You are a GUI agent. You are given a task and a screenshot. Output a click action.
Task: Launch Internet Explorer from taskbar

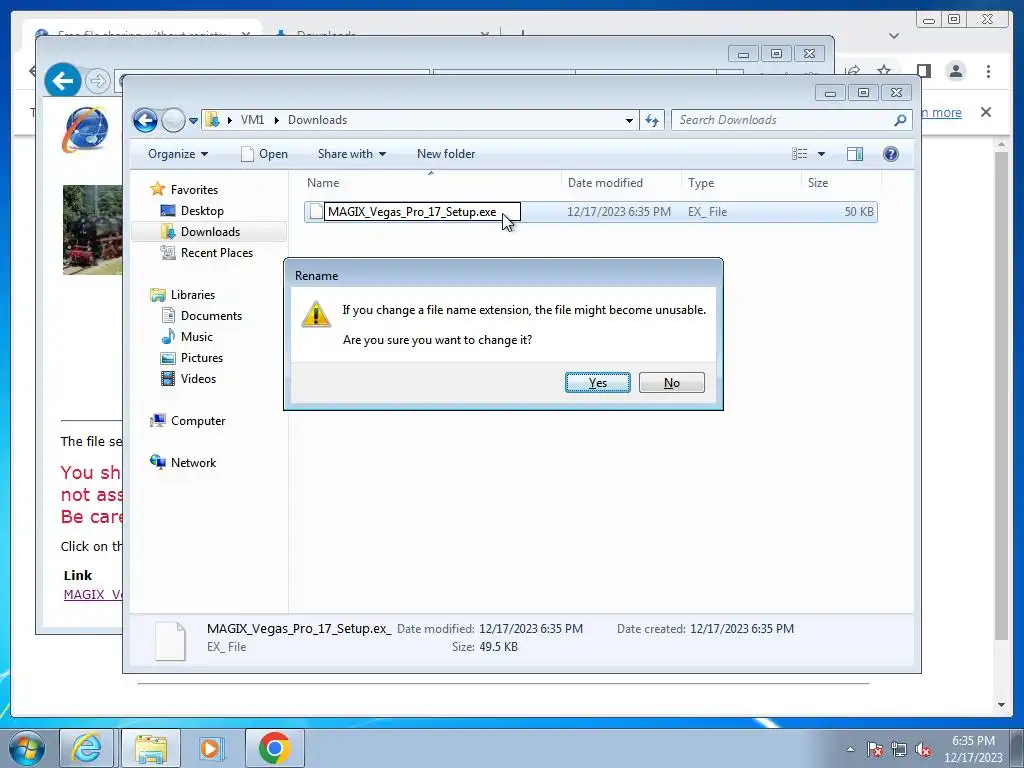[87, 748]
